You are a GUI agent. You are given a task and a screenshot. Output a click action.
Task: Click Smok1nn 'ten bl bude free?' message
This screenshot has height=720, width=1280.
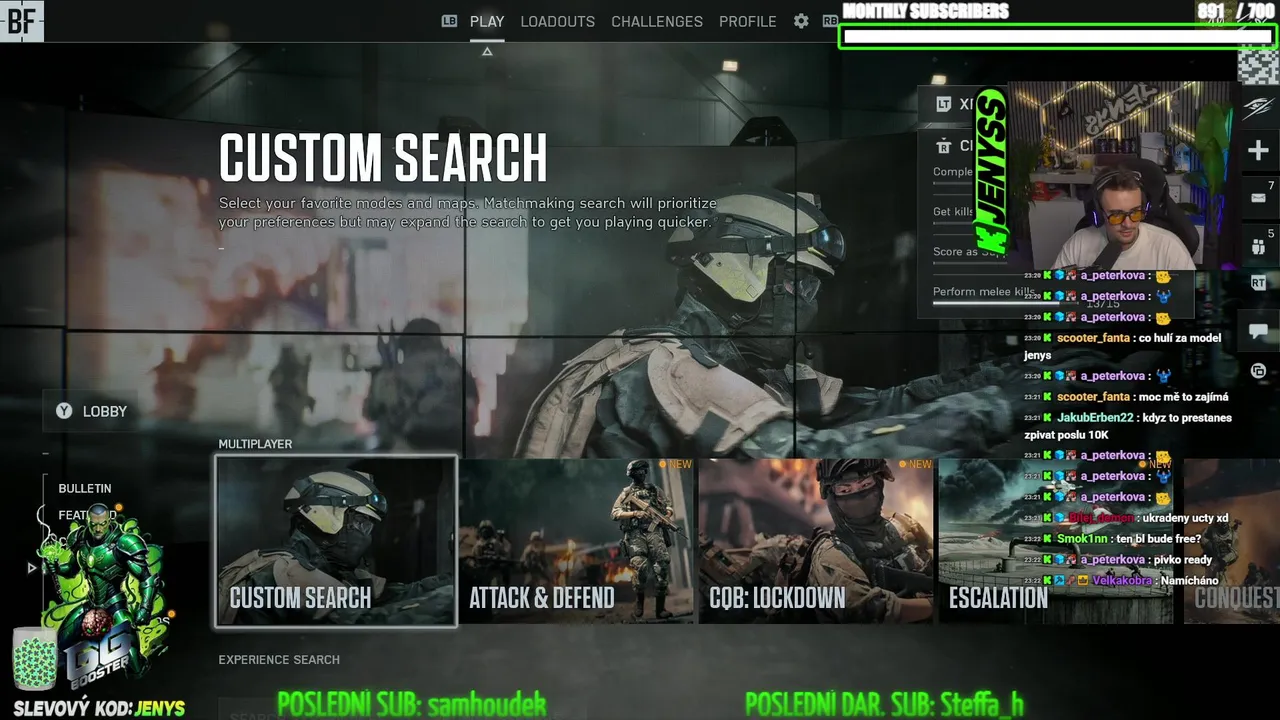click(x=1112, y=539)
